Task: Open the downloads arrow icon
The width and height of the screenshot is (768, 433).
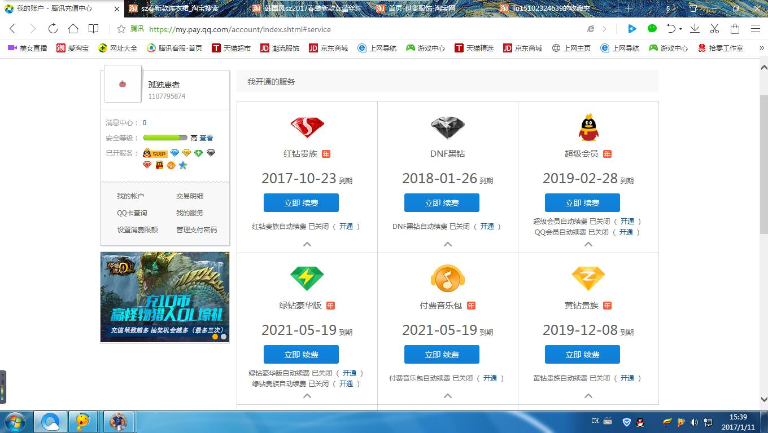Action: tap(695, 29)
